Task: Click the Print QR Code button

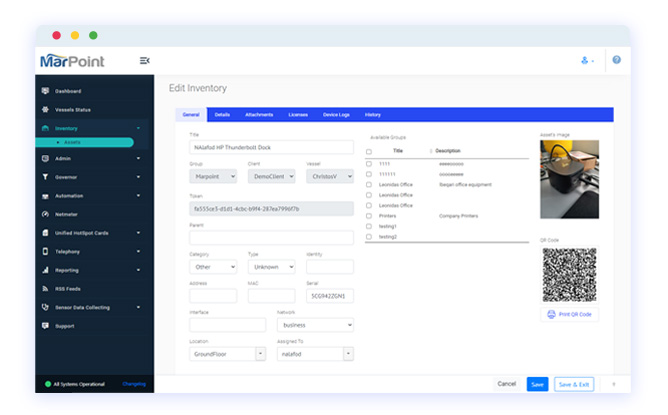Action: (x=569, y=314)
